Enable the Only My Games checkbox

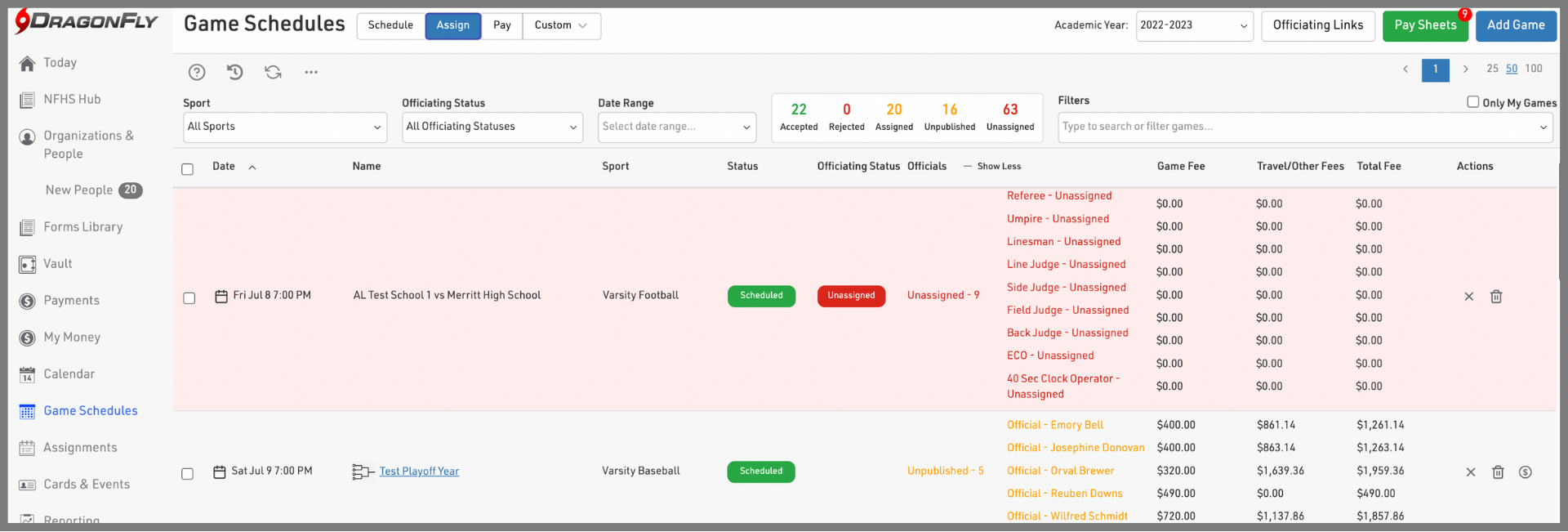click(1472, 102)
